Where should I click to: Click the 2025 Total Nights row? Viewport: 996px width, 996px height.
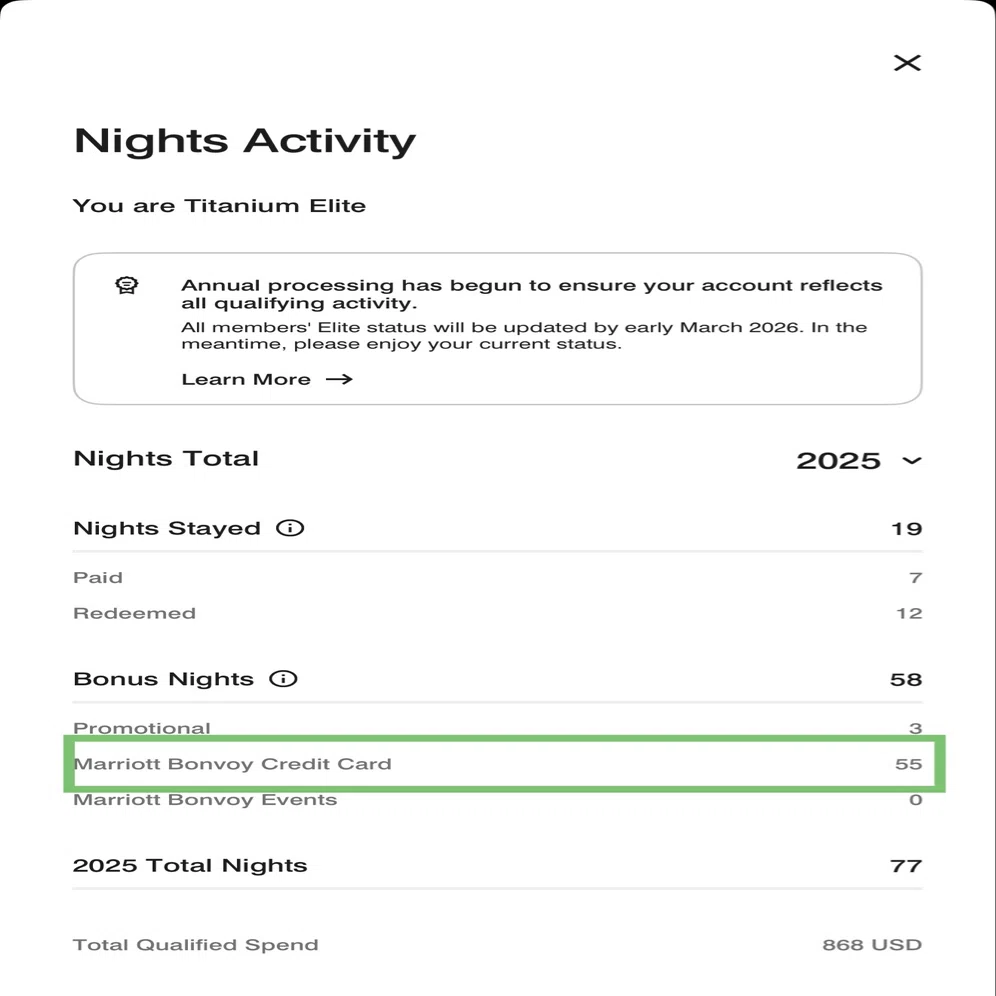[498, 865]
